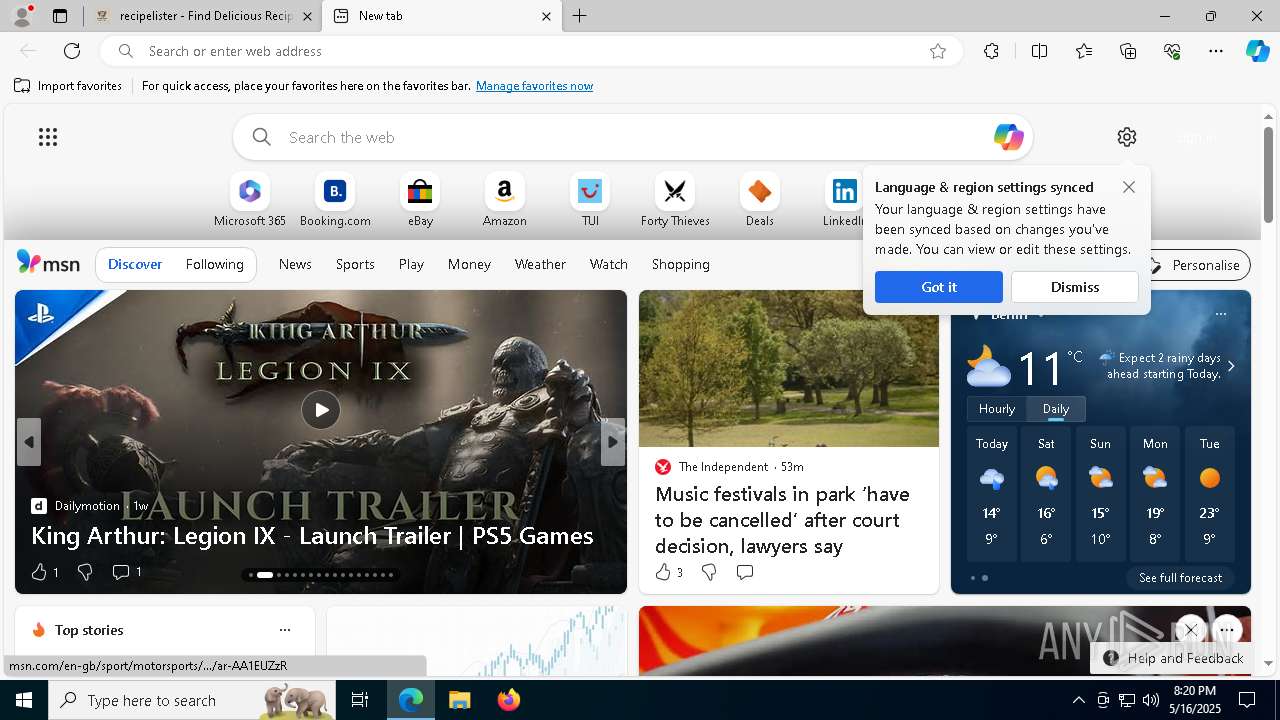
Task: Open the Deals quick link
Action: pyautogui.click(x=760, y=200)
